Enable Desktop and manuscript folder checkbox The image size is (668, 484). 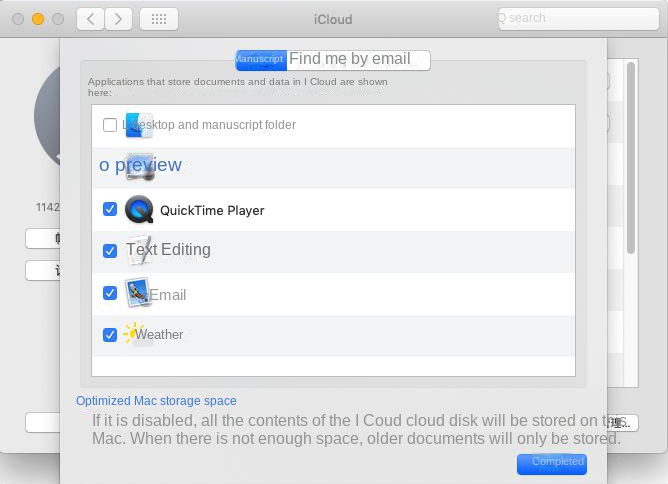point(110,125)
